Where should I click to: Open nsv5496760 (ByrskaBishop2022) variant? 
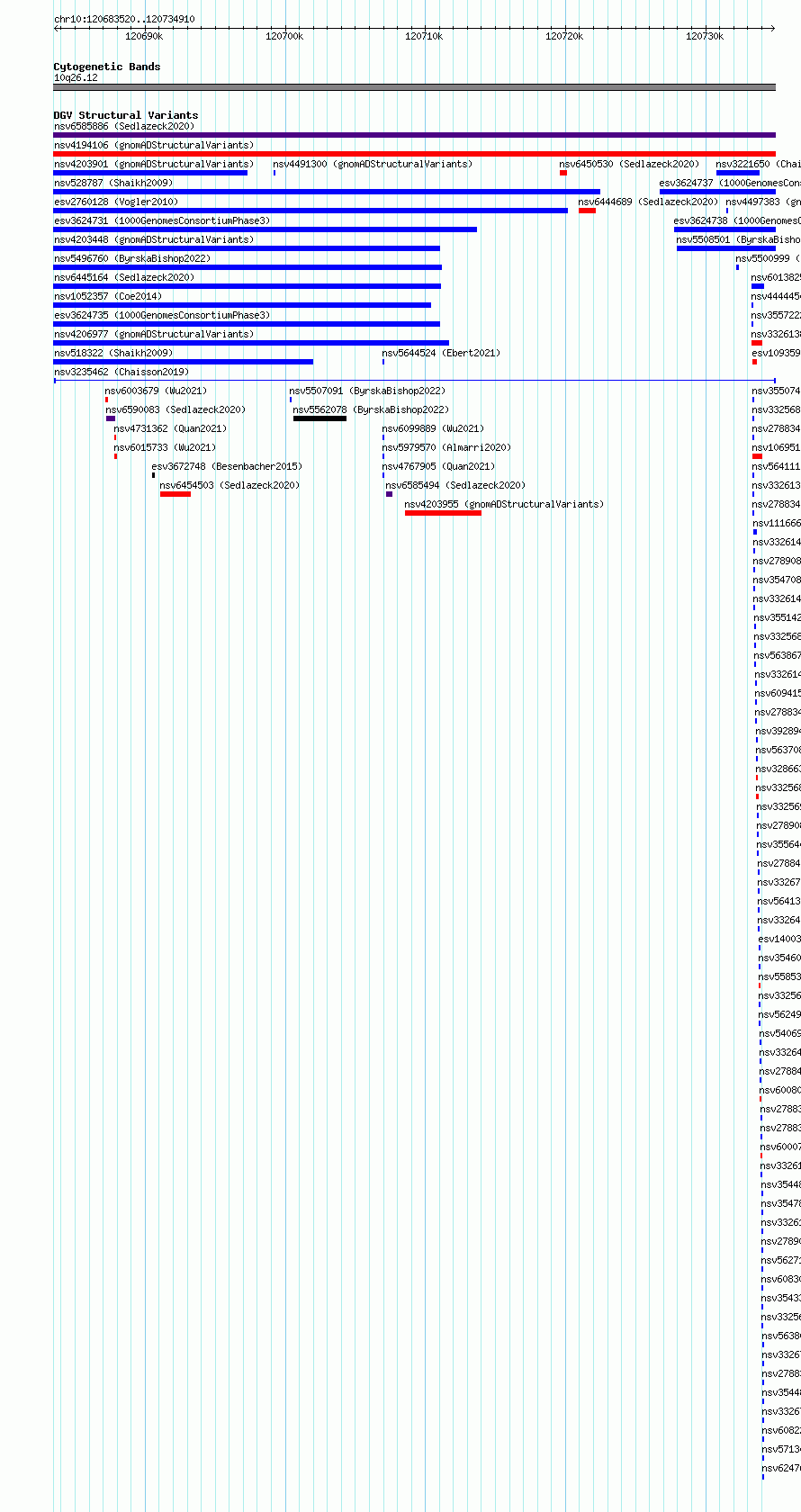[132, 258]
